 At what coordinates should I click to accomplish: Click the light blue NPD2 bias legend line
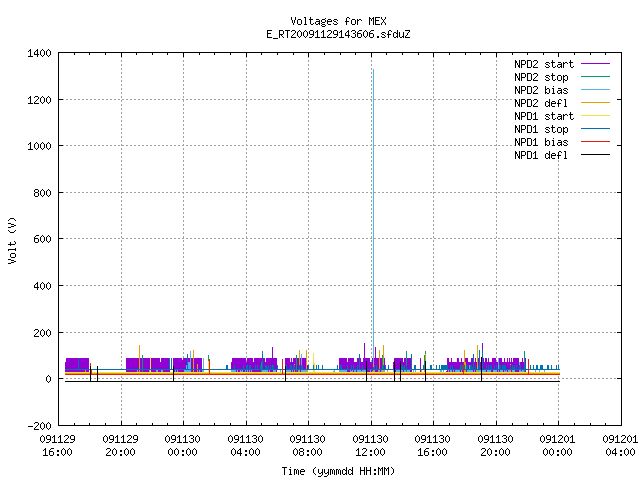[595, 89]
